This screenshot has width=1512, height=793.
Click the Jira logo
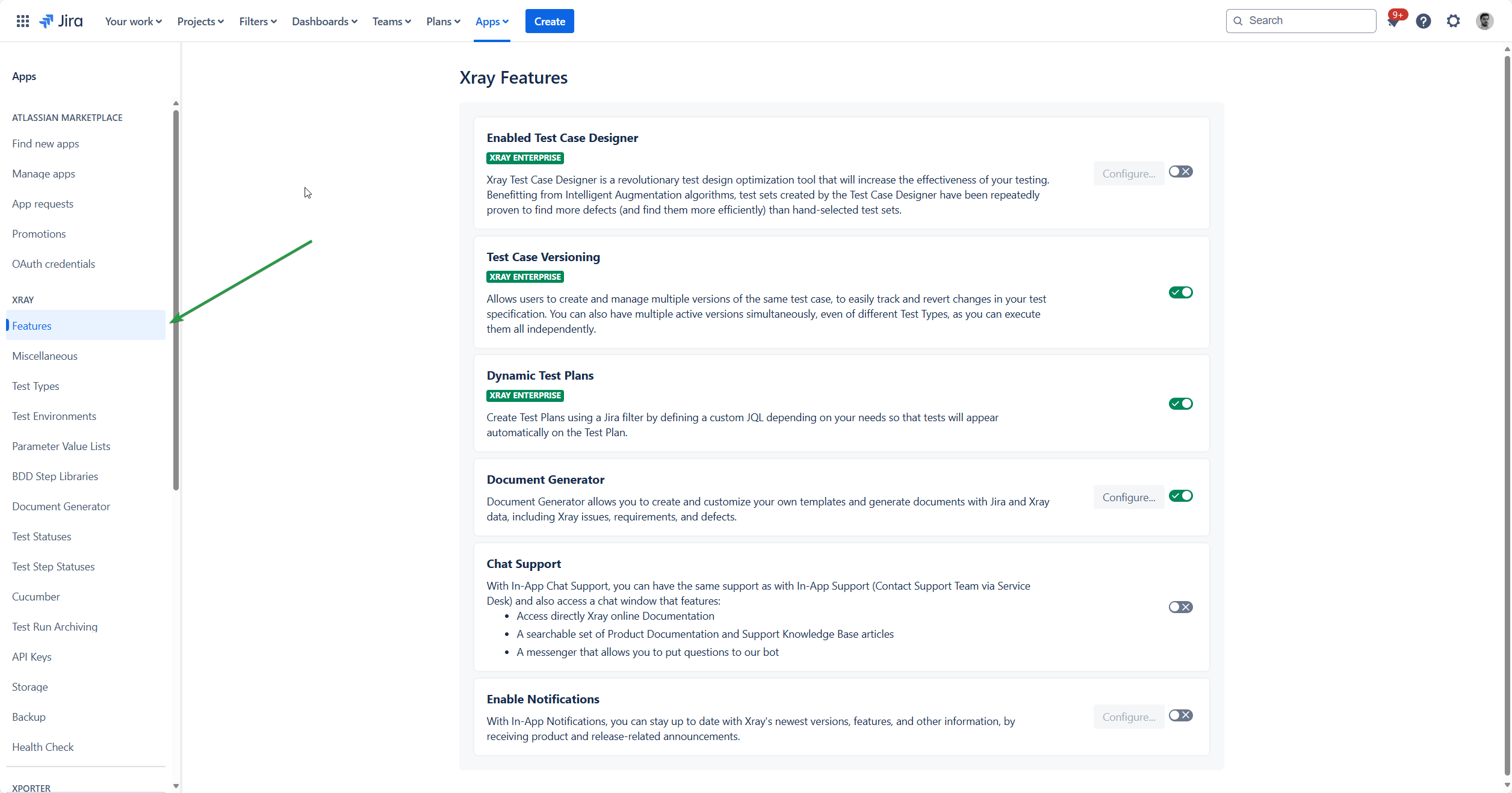pos(61,21)
